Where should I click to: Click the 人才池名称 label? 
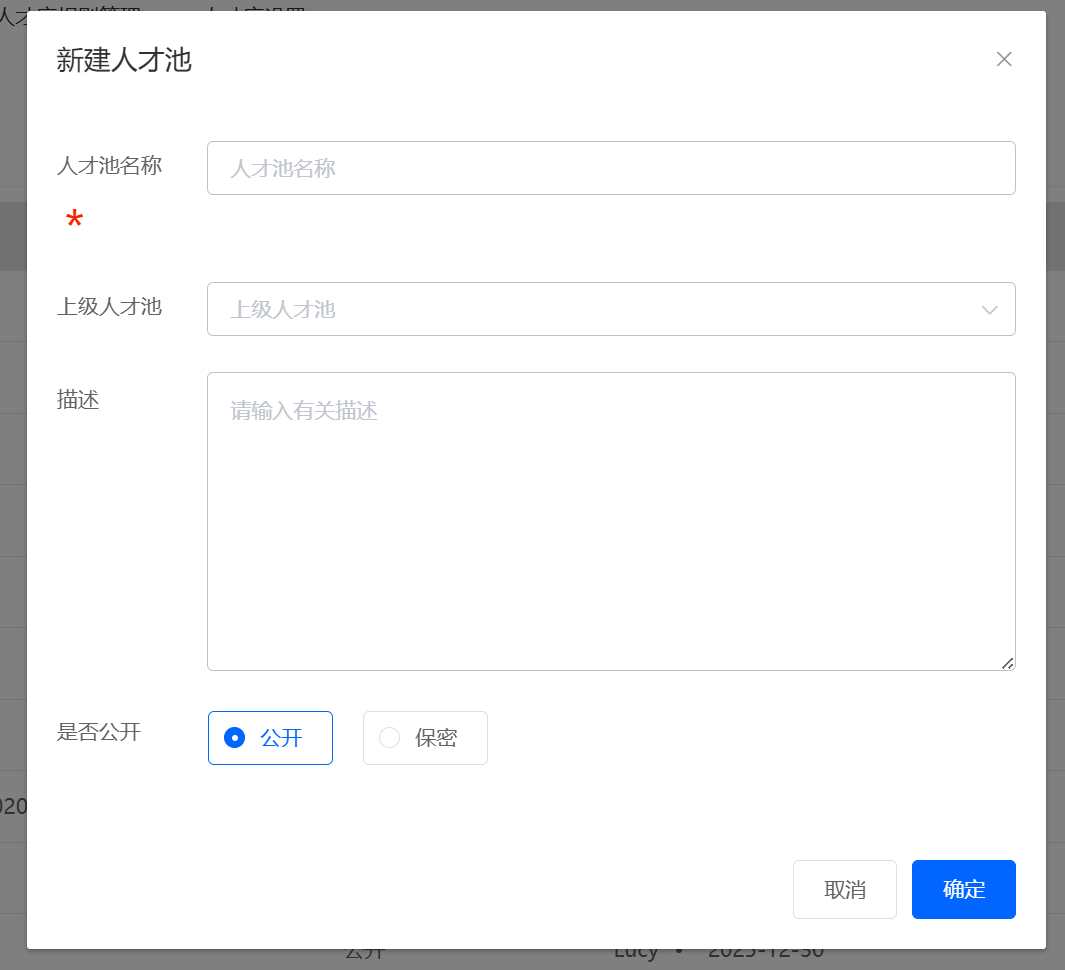point(109,166)
